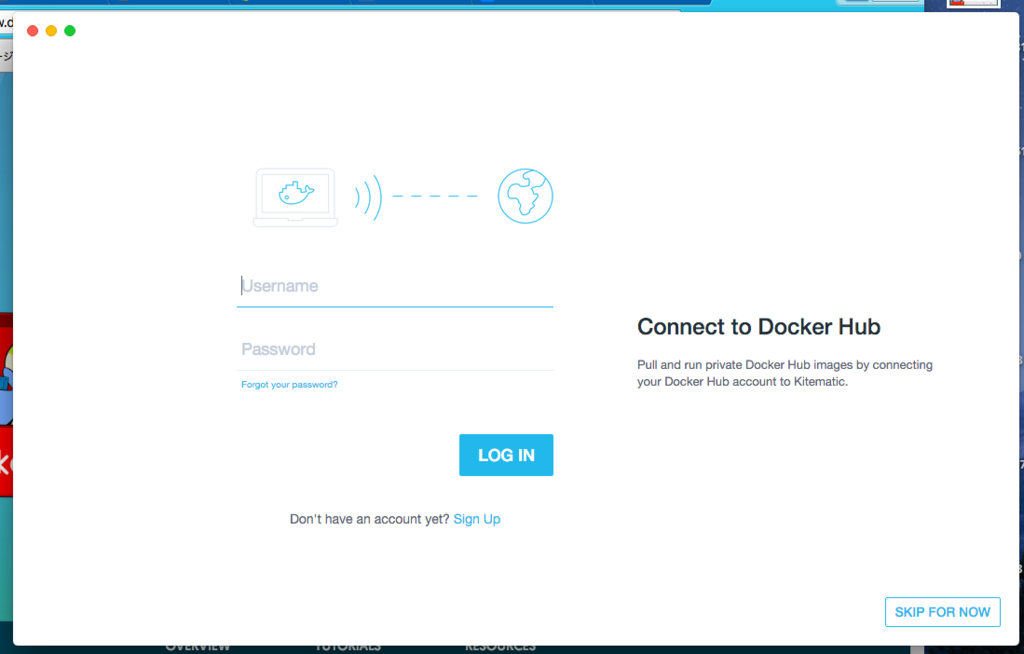Maximize window using green button
The width and height of the screenshot is (1024, 654).
coord(70,31)
